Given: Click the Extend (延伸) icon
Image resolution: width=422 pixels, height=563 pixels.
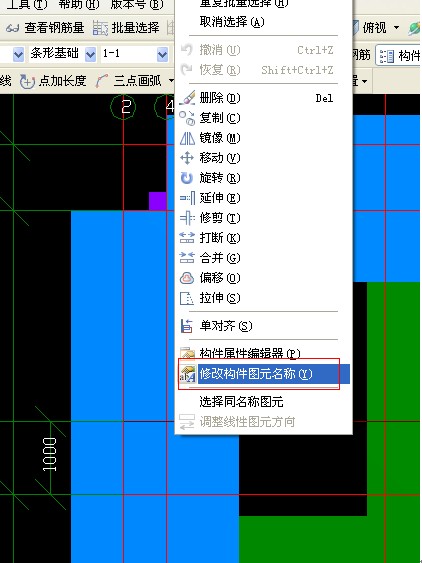Looking at the screenshot, I should (x=187, y=198).
